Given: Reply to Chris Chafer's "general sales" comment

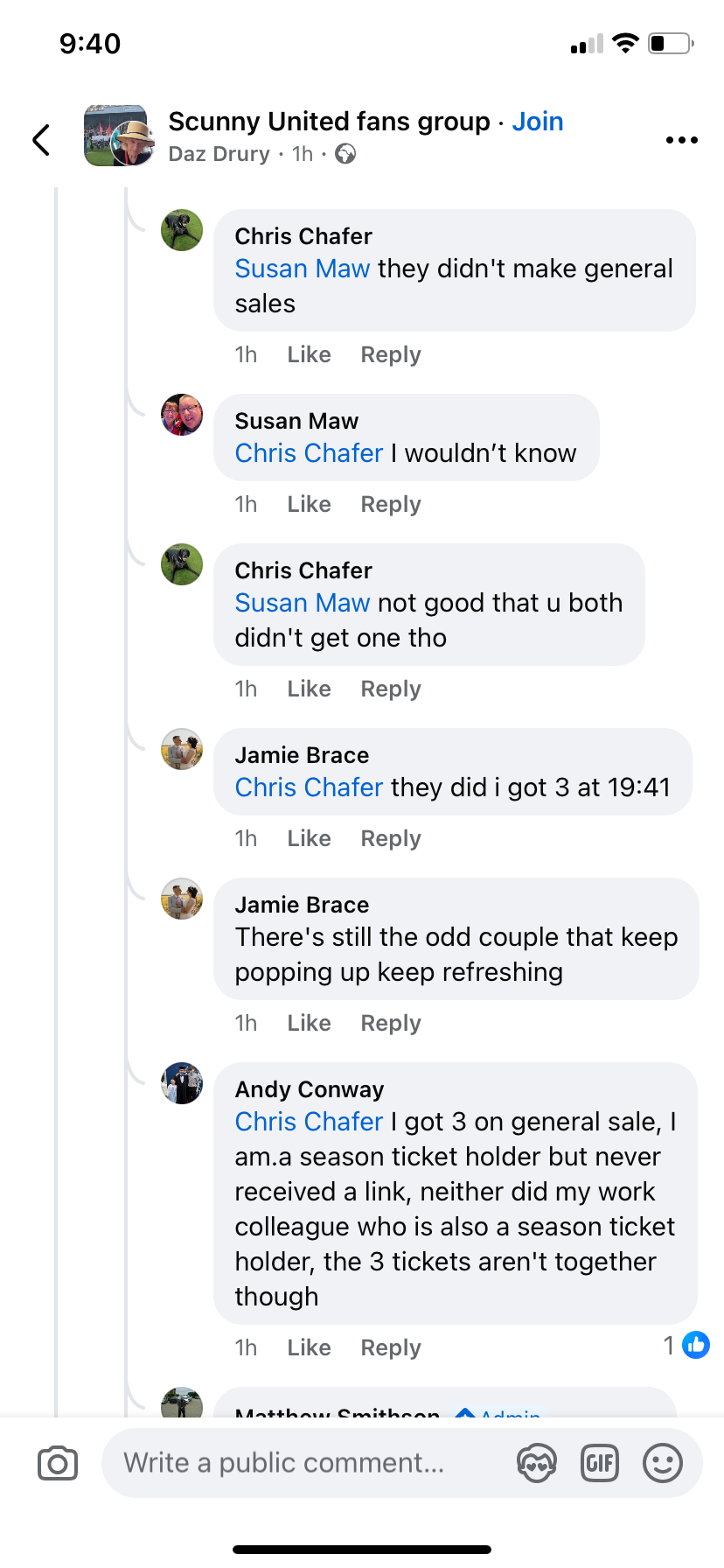Looking at the screenshot, I should click(x=391, y=354).
